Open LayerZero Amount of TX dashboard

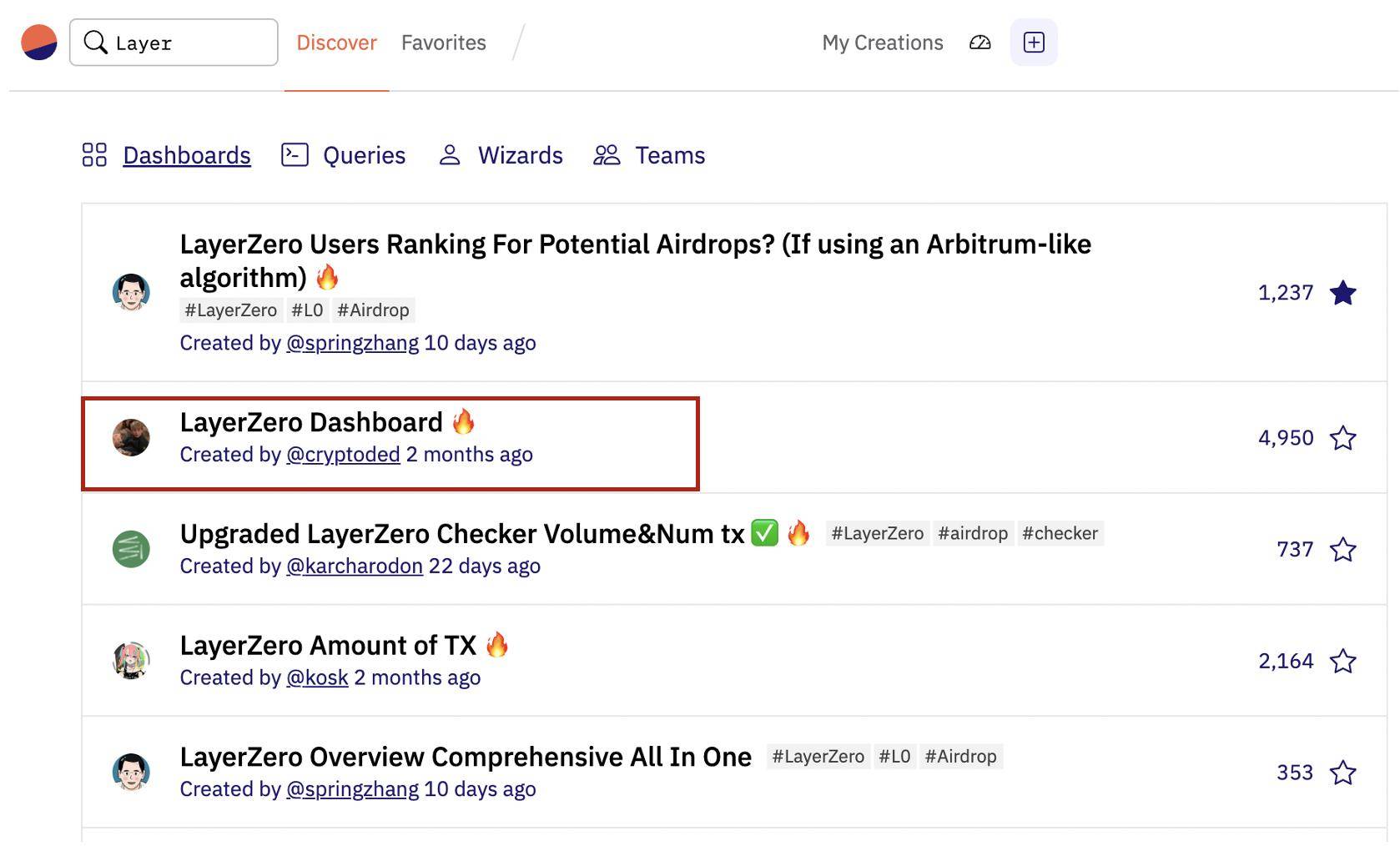pos(328,646)
